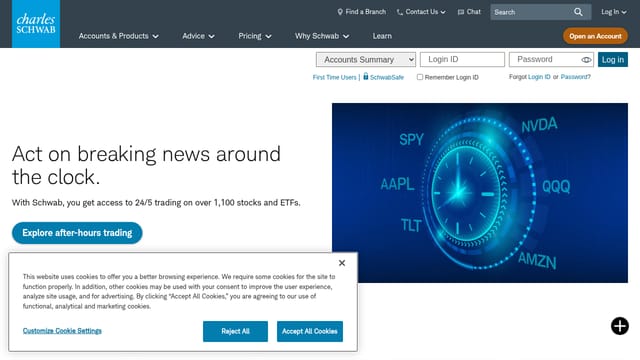640x360 pixels.
Task: Click the Contact Us phone icon
Action: (x=400, y=12)
